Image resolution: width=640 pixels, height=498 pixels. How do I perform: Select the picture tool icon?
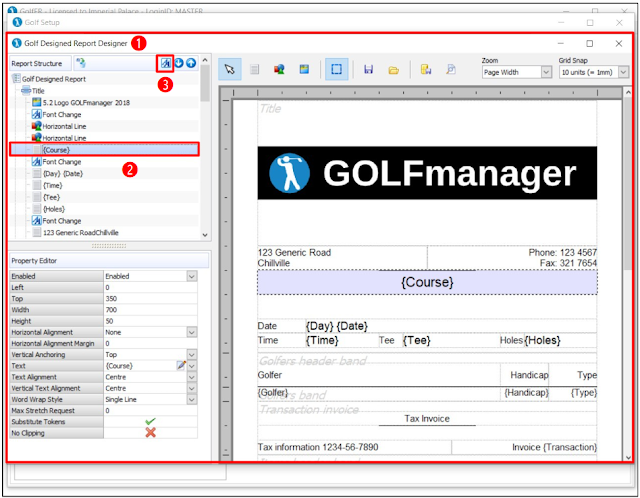click(x=304, y=69)
